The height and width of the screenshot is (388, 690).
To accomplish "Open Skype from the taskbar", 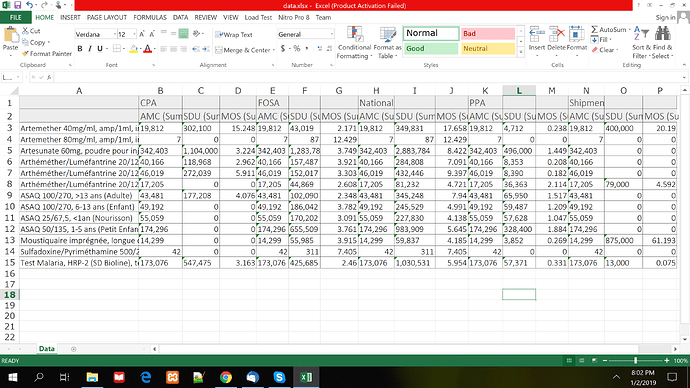I will click(x=279, y=377).
